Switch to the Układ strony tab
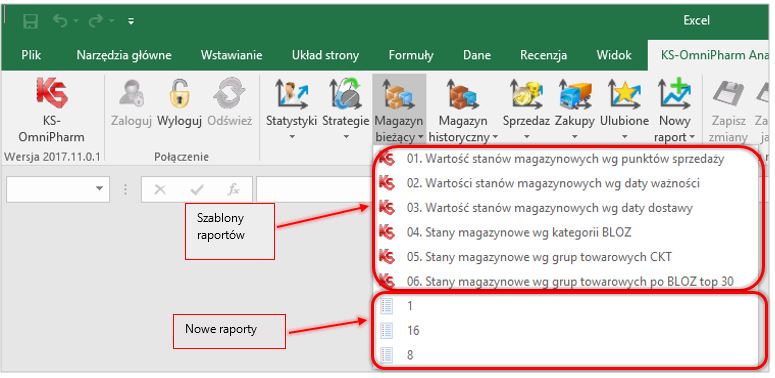The height and width of the screenshot is (378, 775). click(325, 55)
